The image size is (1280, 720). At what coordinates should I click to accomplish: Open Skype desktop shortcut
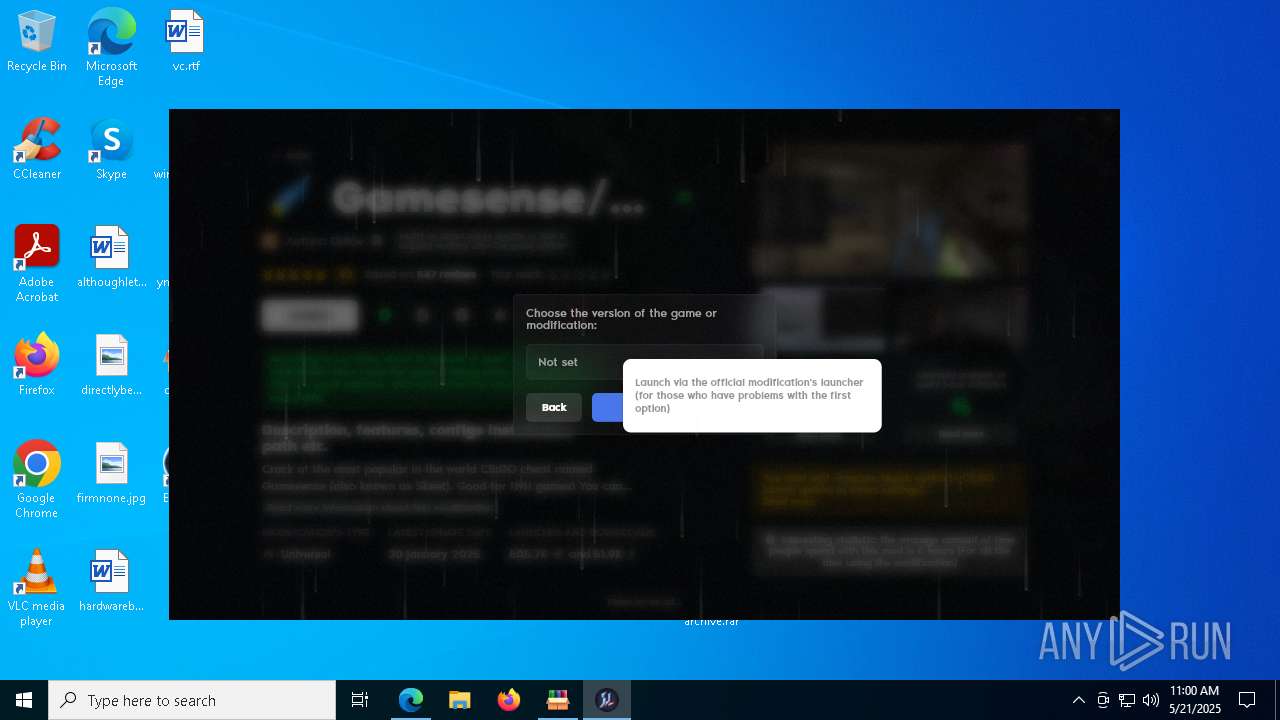coord(111,149)
